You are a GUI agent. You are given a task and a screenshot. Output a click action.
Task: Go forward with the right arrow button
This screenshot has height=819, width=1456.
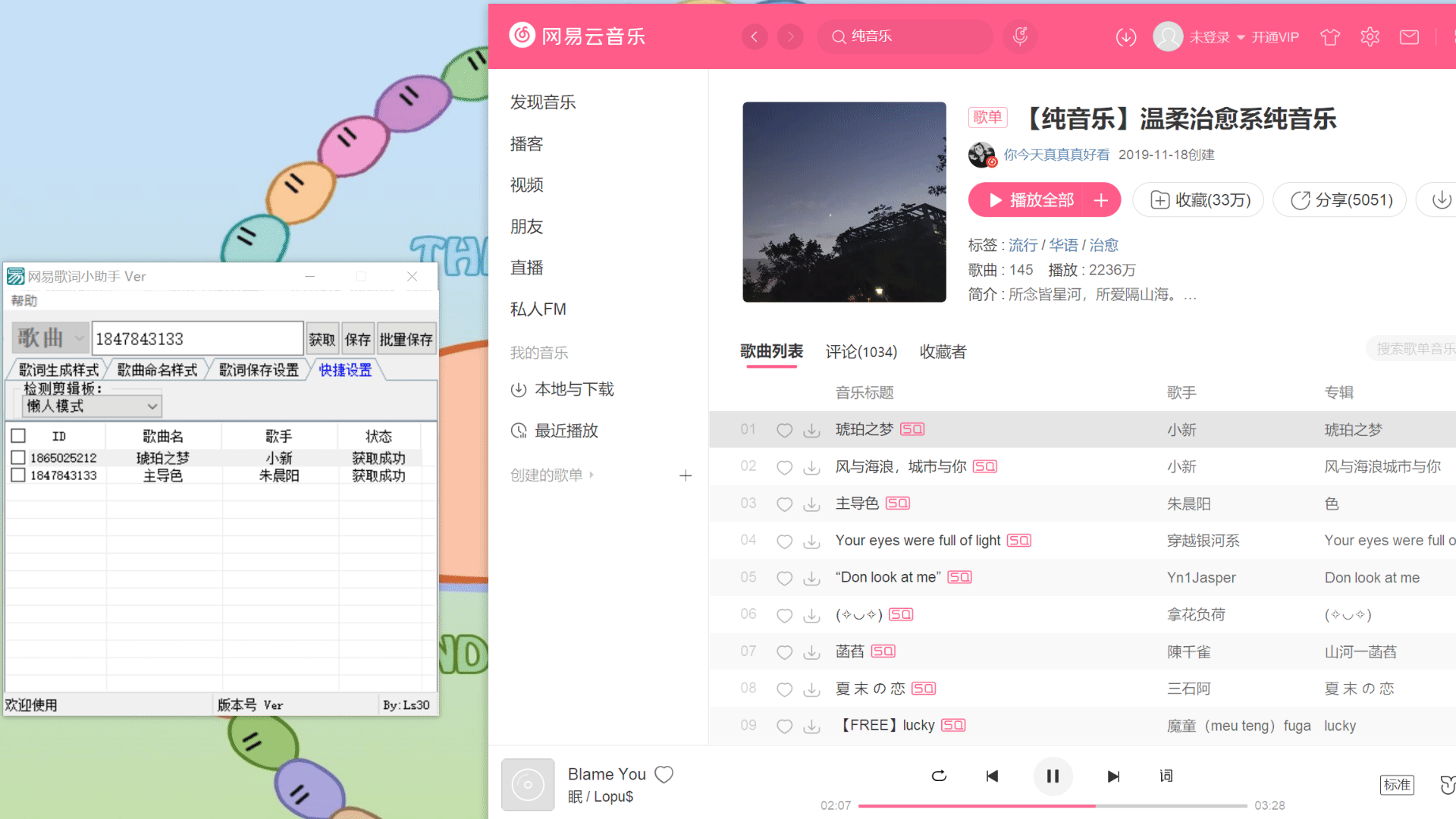click(x=790, y=36)
